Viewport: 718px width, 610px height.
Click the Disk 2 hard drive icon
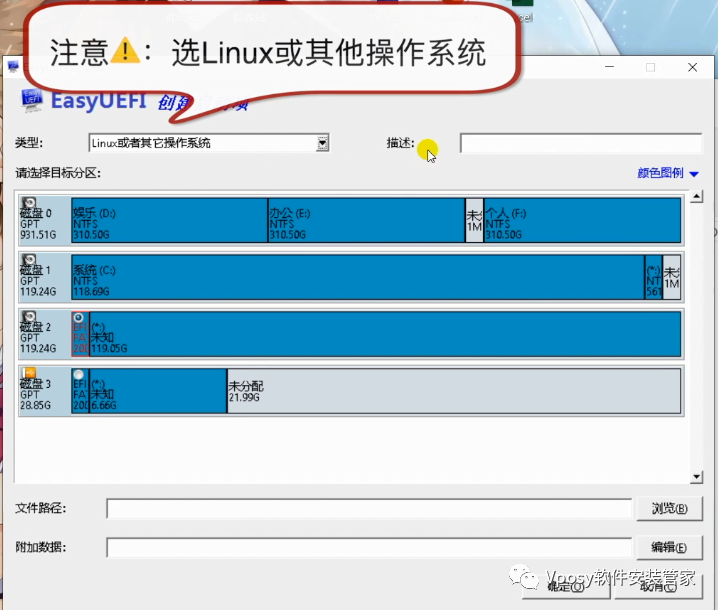pos(29,317)
